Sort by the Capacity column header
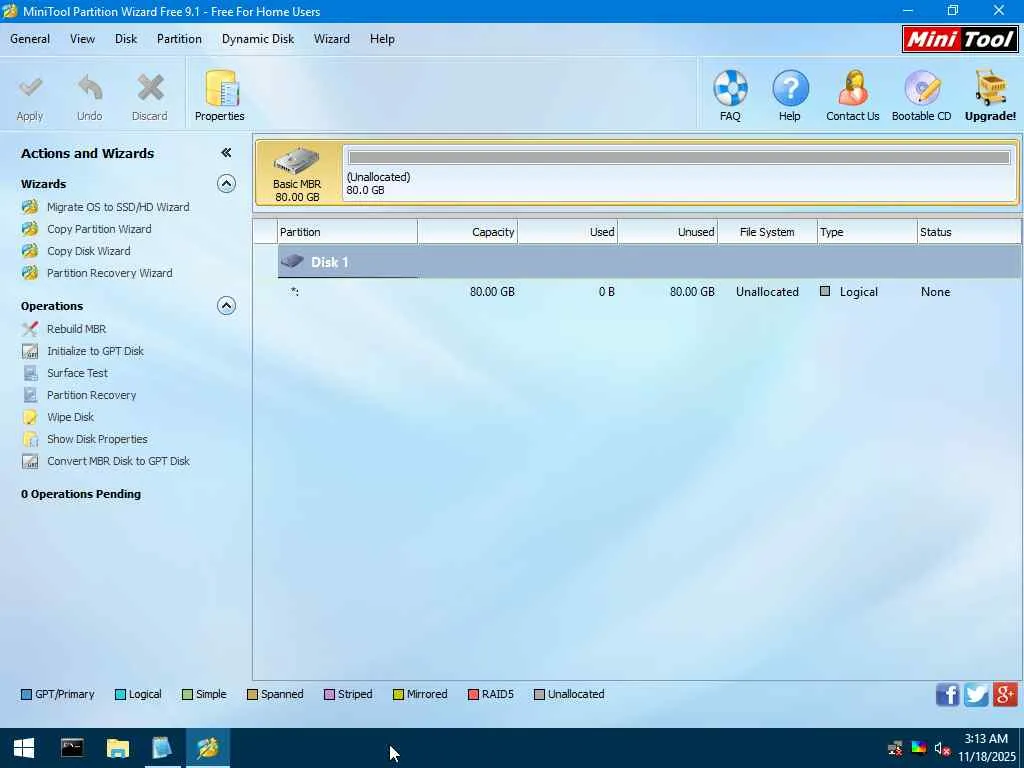Image resolution: width=1024 pixels, height=768 pixels. click(468, 232)
